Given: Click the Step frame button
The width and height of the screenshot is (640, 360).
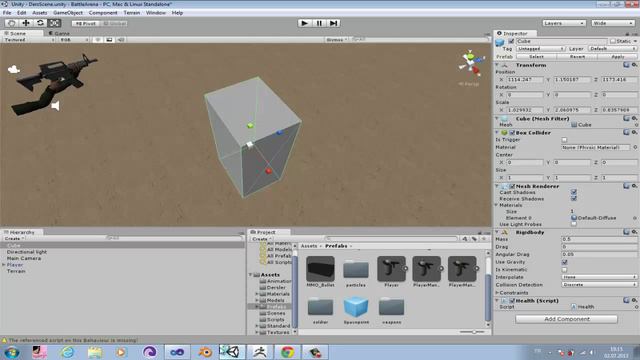Looking at the screenshot, I should [333, 23].
